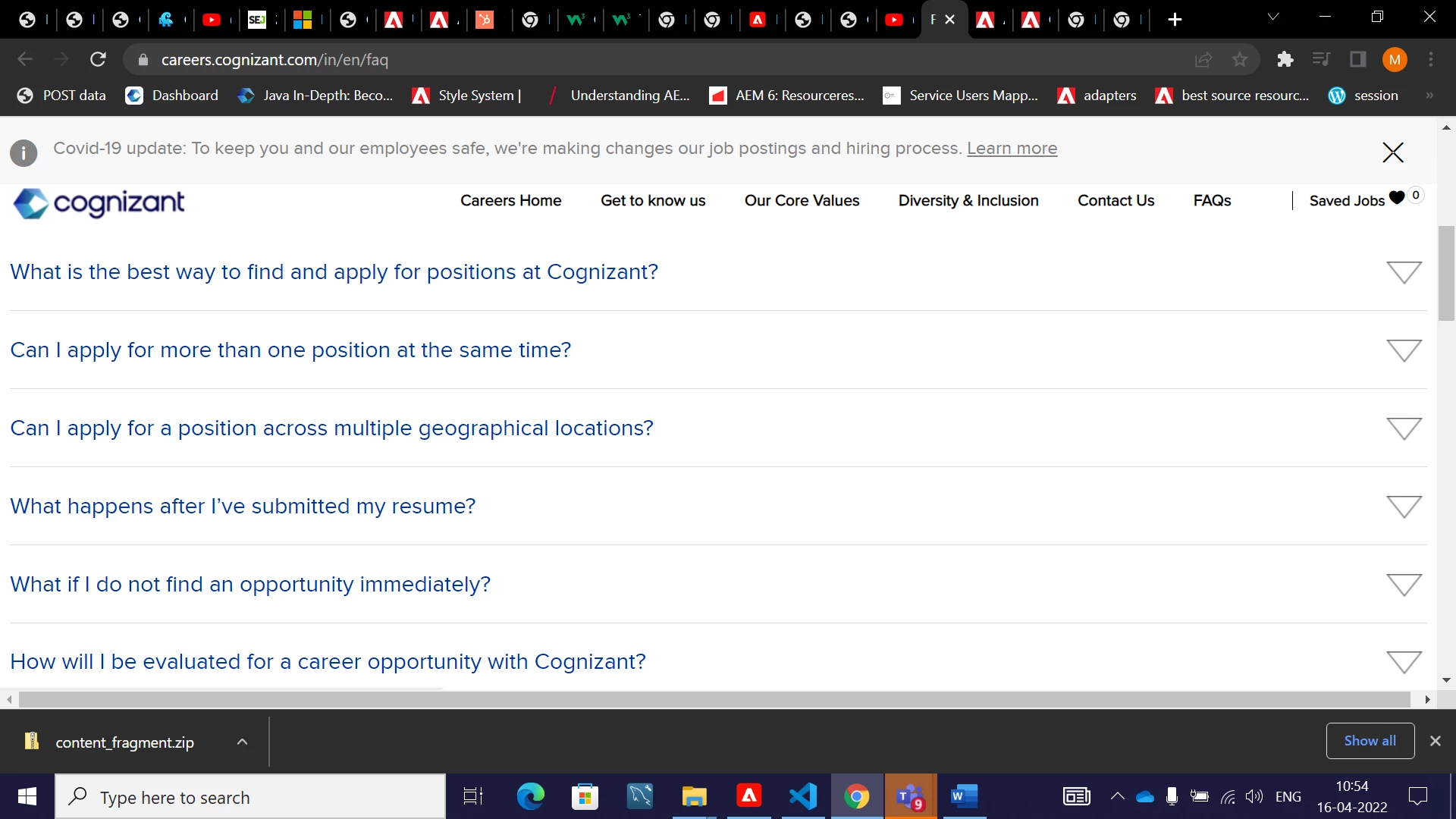The height and width of the screenshot is (819, 1456).
Task: Expand "Can I apply for more than one position" arrow
Action: coord(1404,350)
